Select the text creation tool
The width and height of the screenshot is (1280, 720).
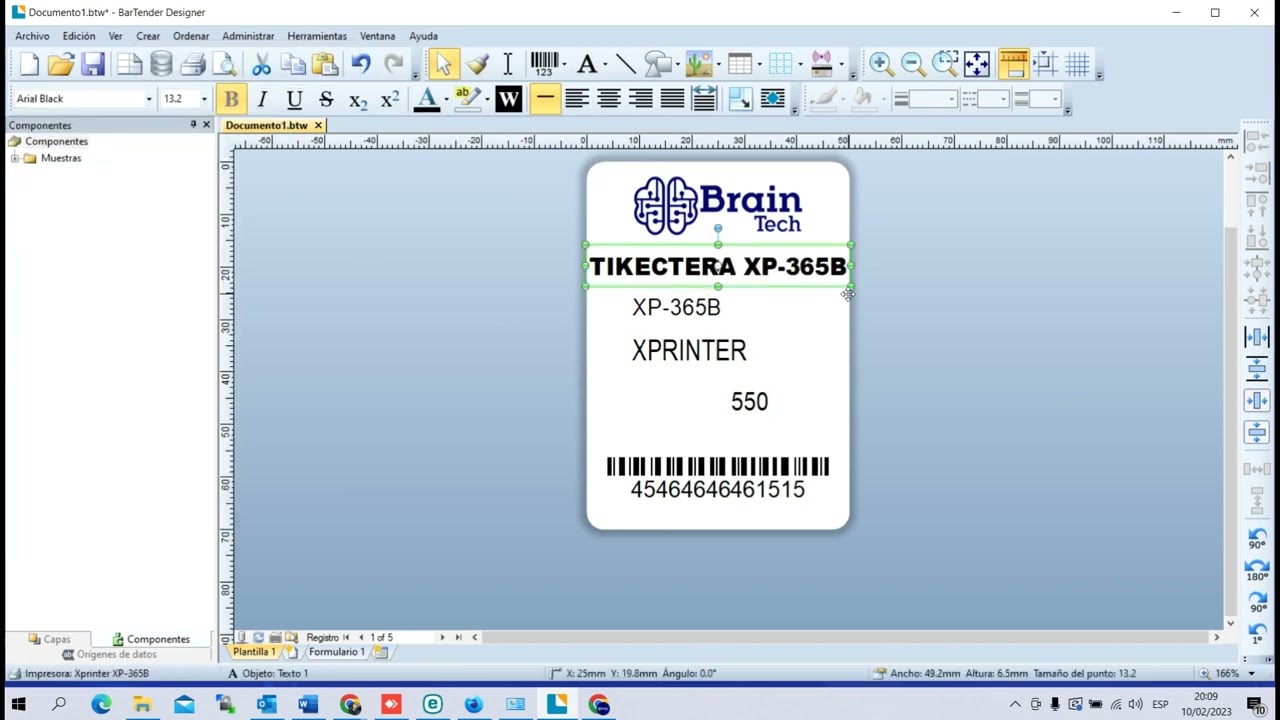(587, 65)
